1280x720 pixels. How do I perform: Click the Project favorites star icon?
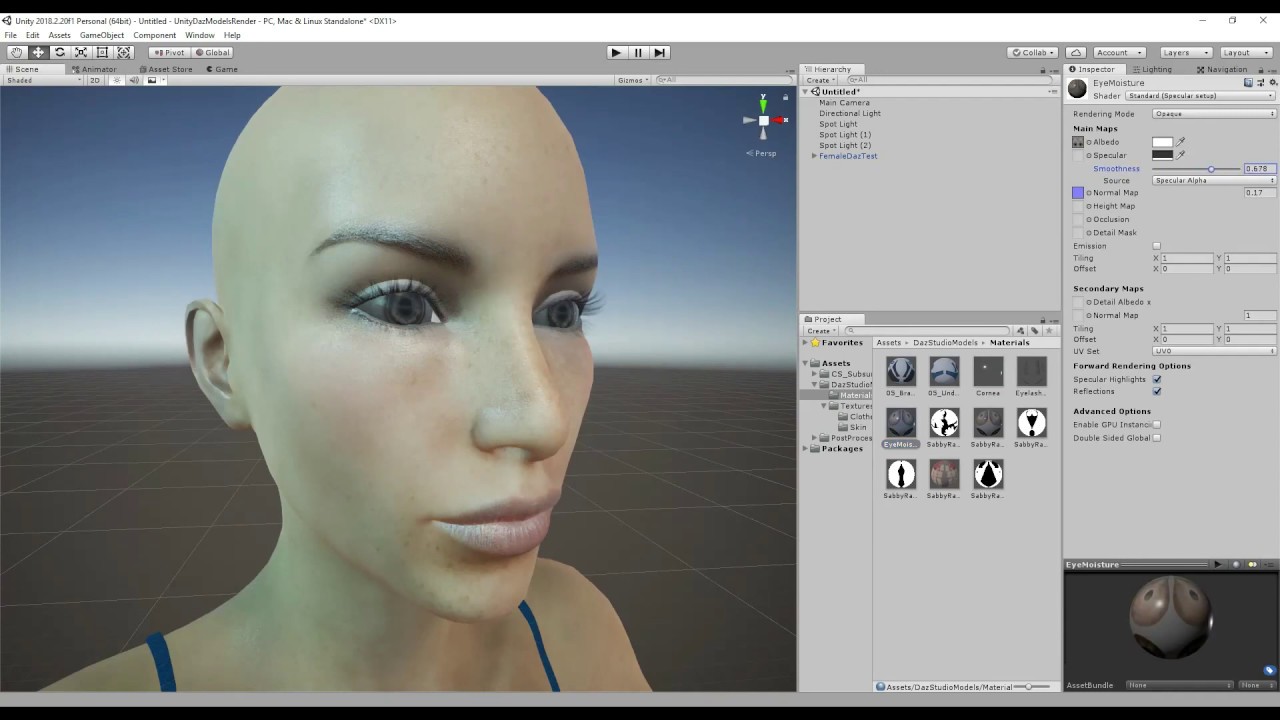1049,330
